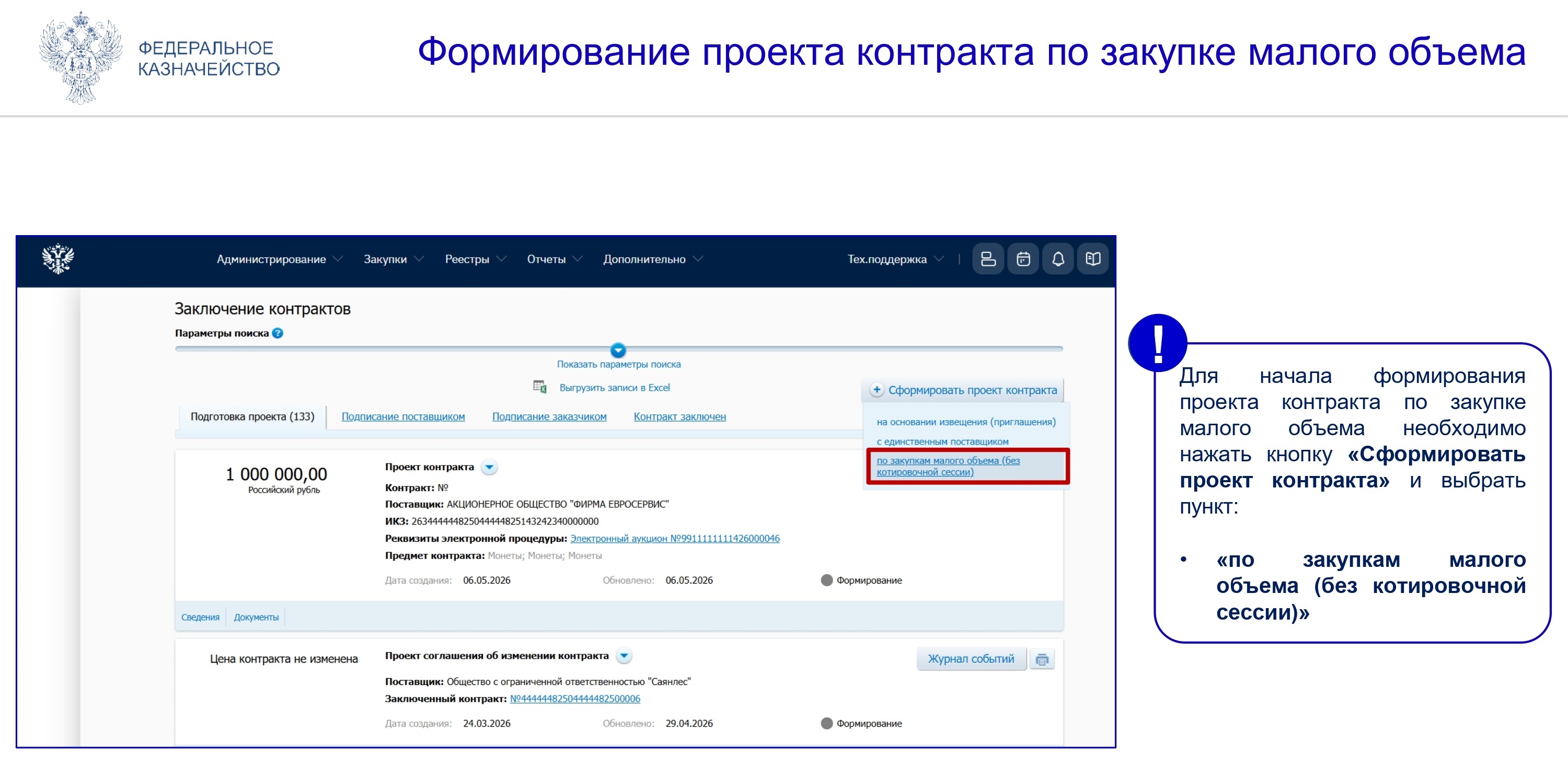Open Электронный аукцион №9911111111426000046 link
The width and height of the screenshot is (1568, 768).
coord(674,539)
